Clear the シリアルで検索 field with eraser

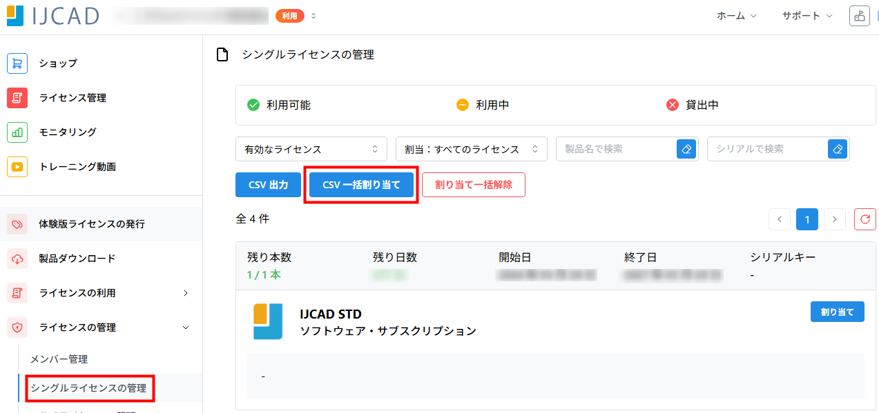pos(838,149)
